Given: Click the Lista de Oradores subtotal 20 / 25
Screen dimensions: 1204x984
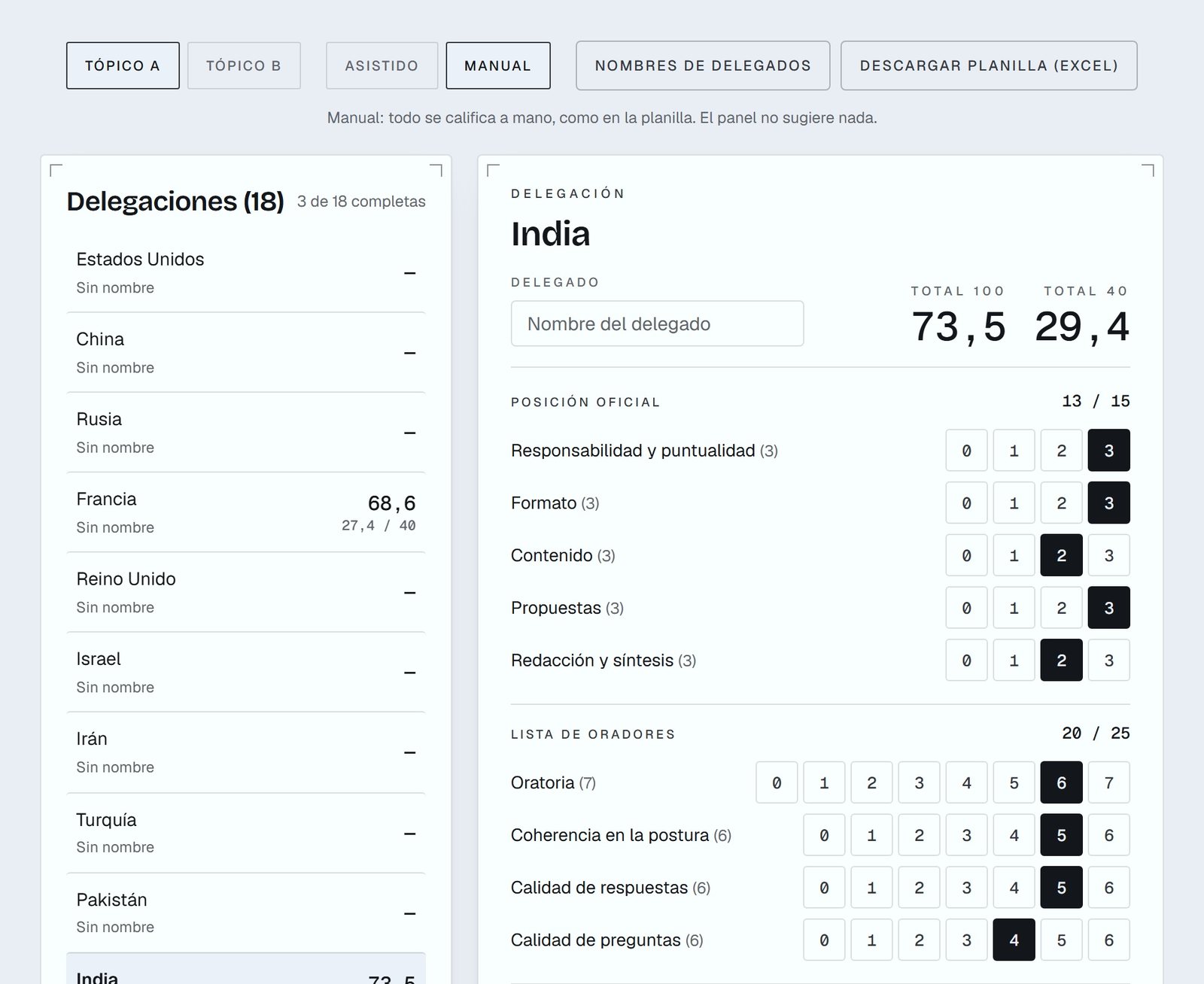Looking at the screenshot, I should (x=1096, y=733).
